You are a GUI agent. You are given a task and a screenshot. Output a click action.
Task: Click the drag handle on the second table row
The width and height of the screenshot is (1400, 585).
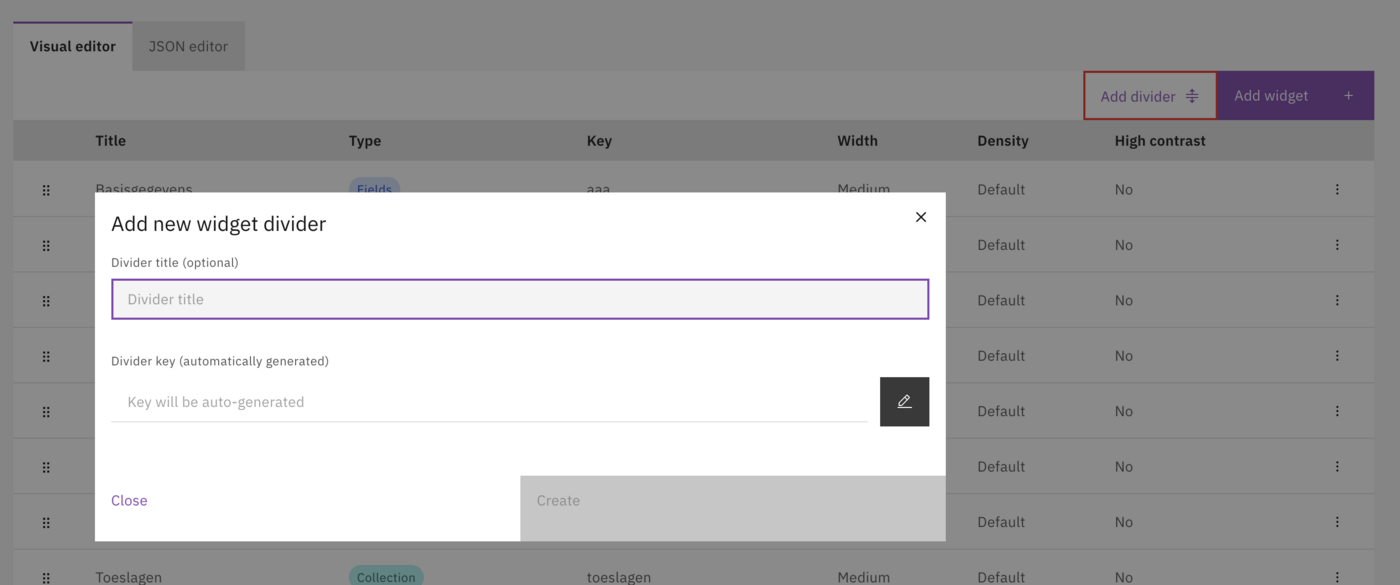coord(46,244)
